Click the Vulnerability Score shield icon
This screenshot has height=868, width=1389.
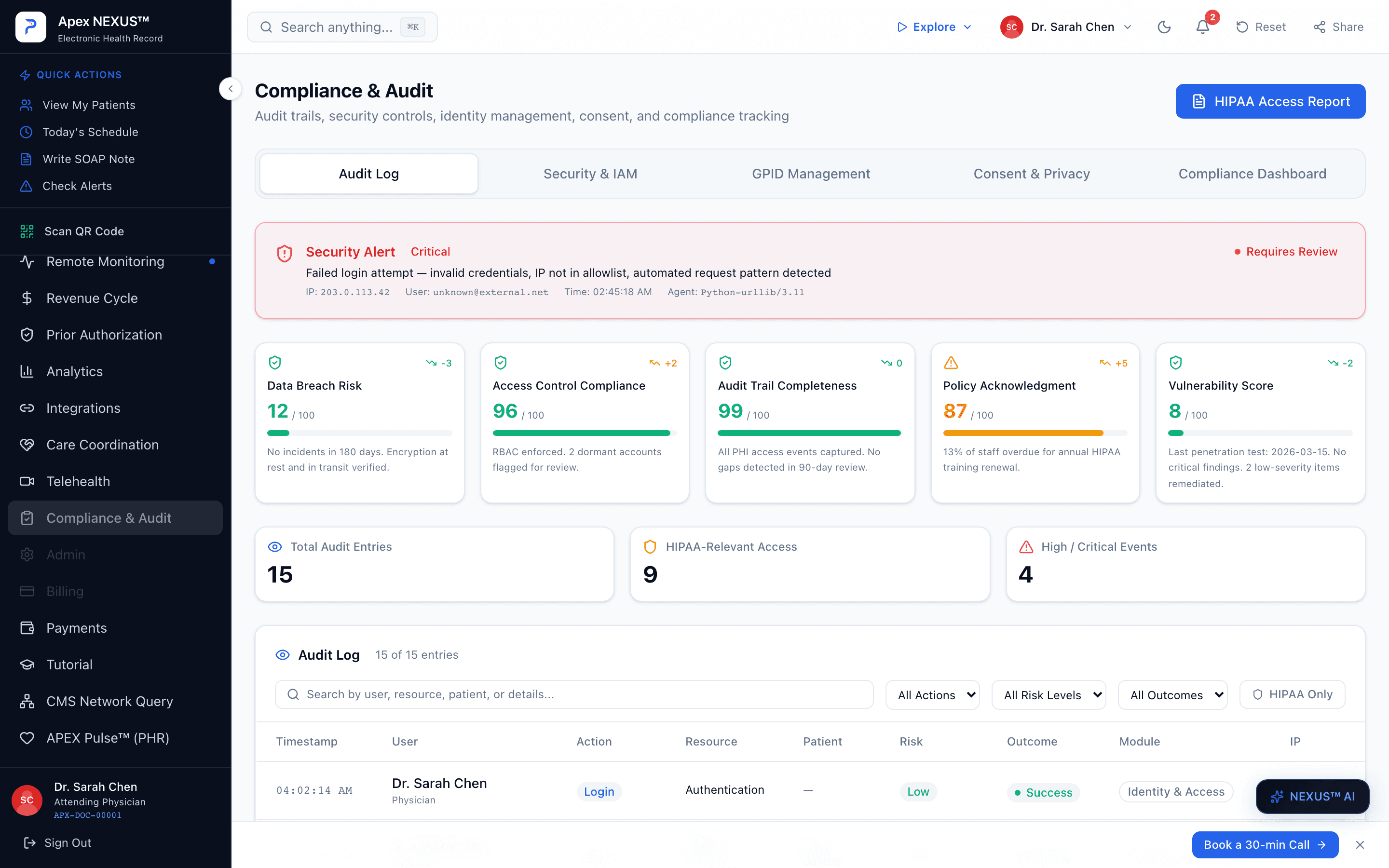(x=1175, y=363)
